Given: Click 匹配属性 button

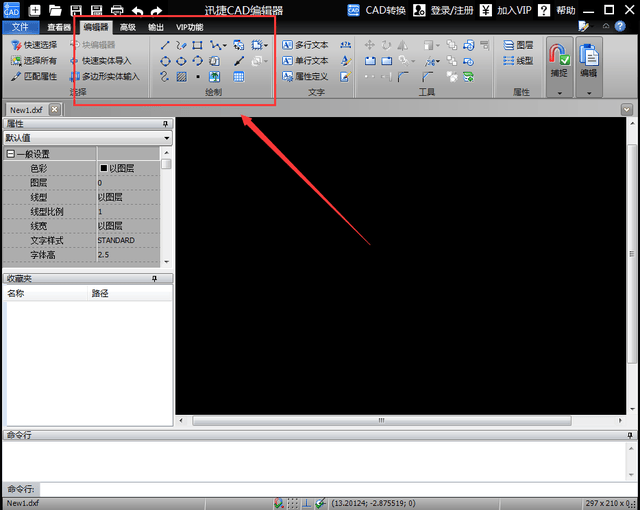Looking at the screenshot, I should tap(34, 76).
